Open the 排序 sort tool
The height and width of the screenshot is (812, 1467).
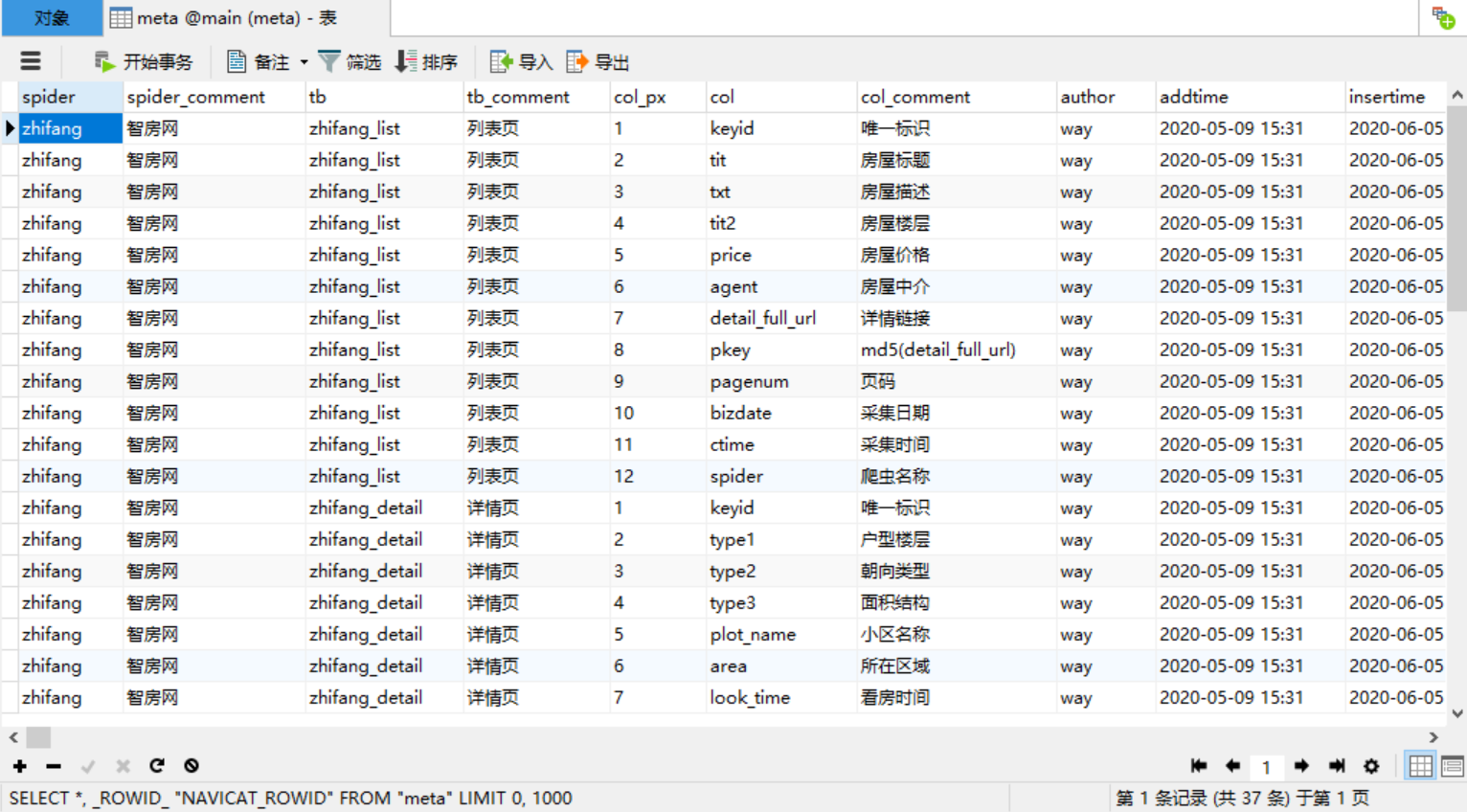[426, 62]
